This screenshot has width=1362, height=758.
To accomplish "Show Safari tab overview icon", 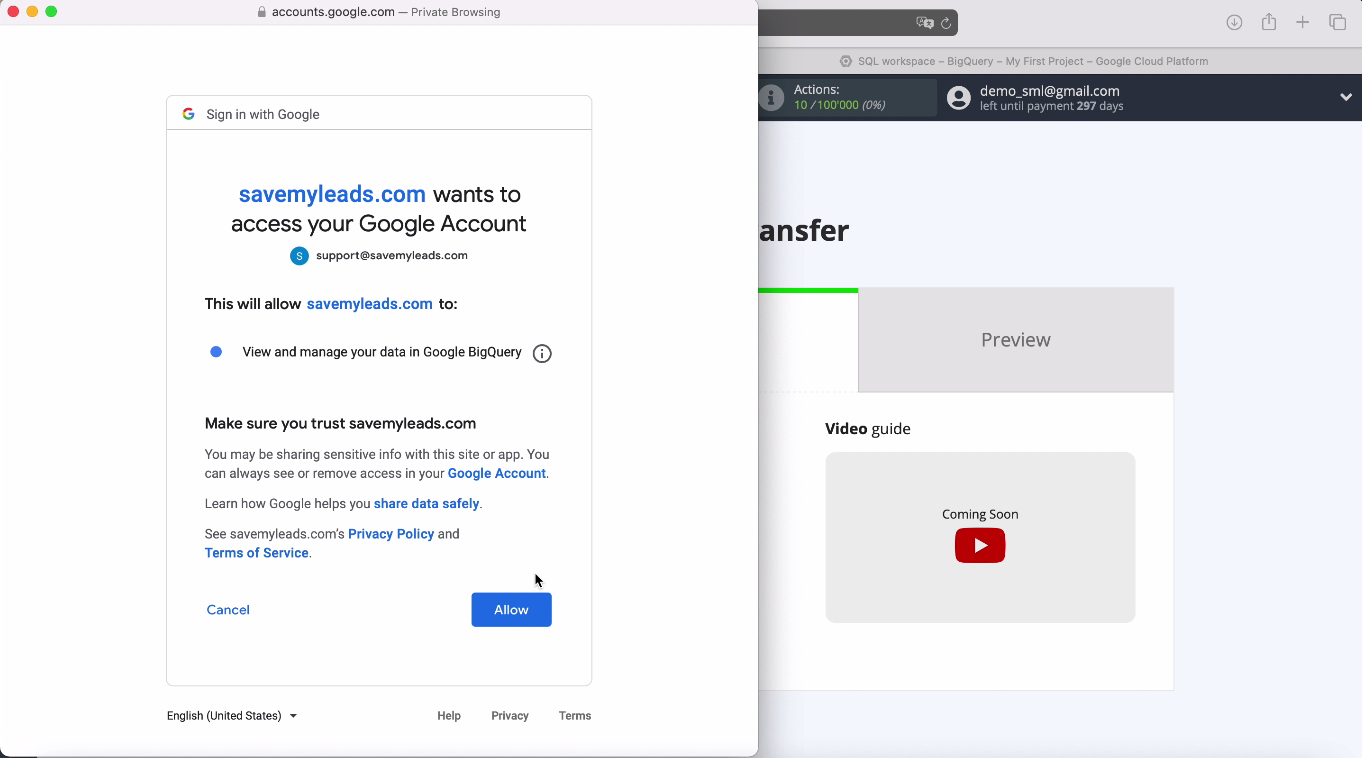I will pos(1337,22).
